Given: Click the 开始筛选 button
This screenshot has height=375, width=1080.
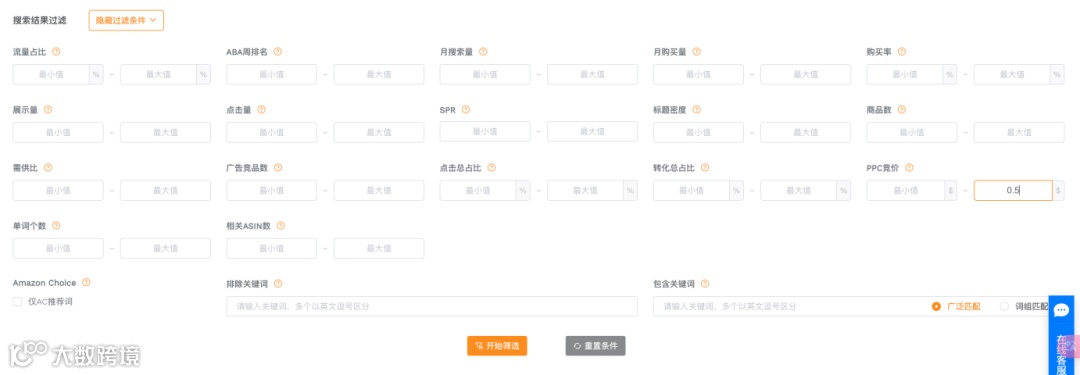Looking at the screenshot, I should tap(497, 345).
